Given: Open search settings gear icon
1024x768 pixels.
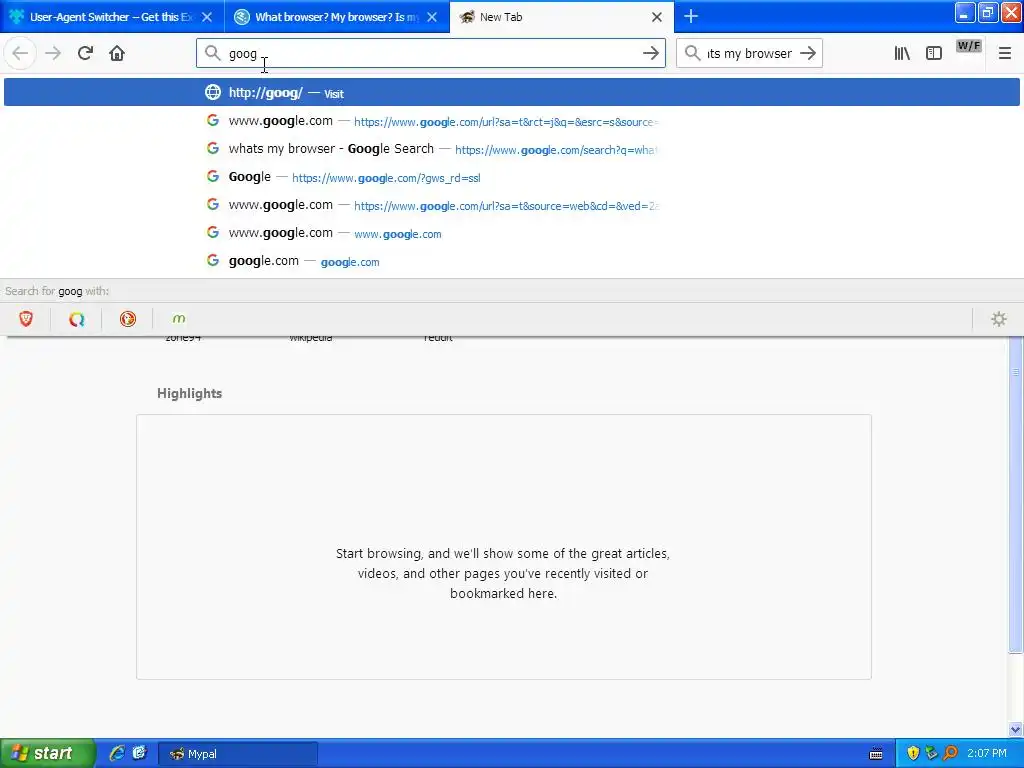Looking at the screenshot, I should [x=999, y=319].
